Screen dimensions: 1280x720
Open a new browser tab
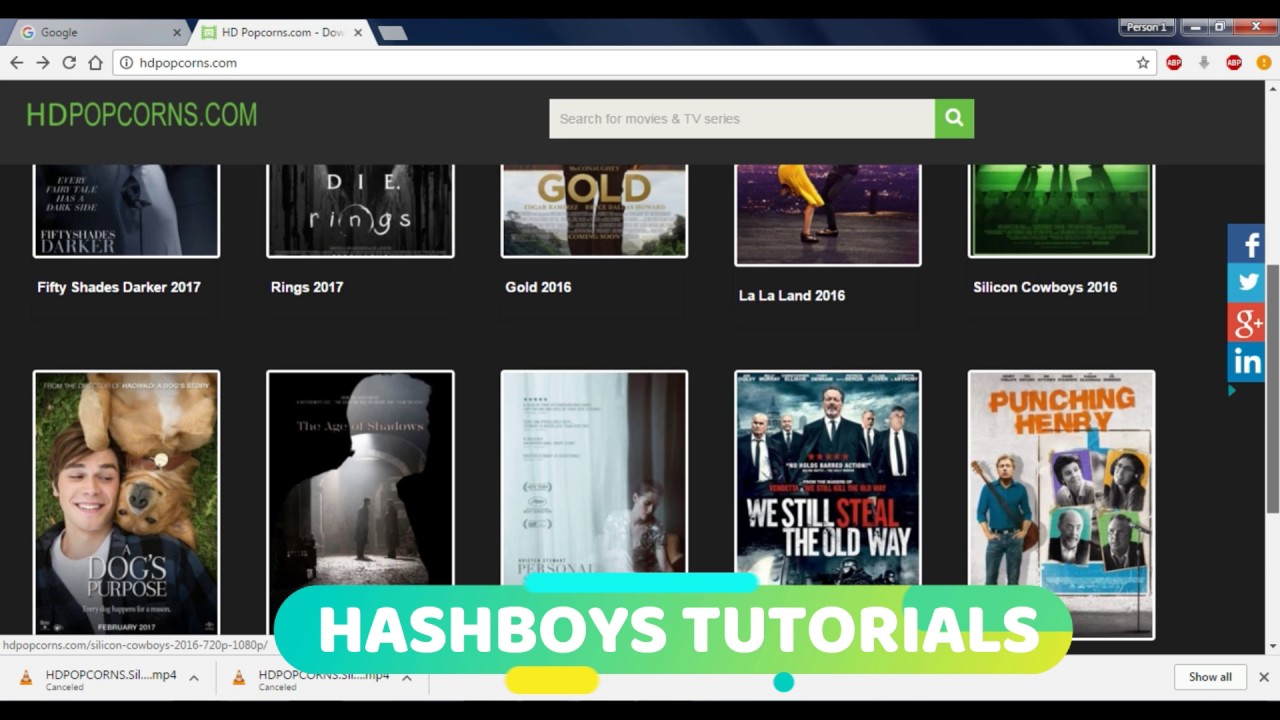tap(392, 33)
